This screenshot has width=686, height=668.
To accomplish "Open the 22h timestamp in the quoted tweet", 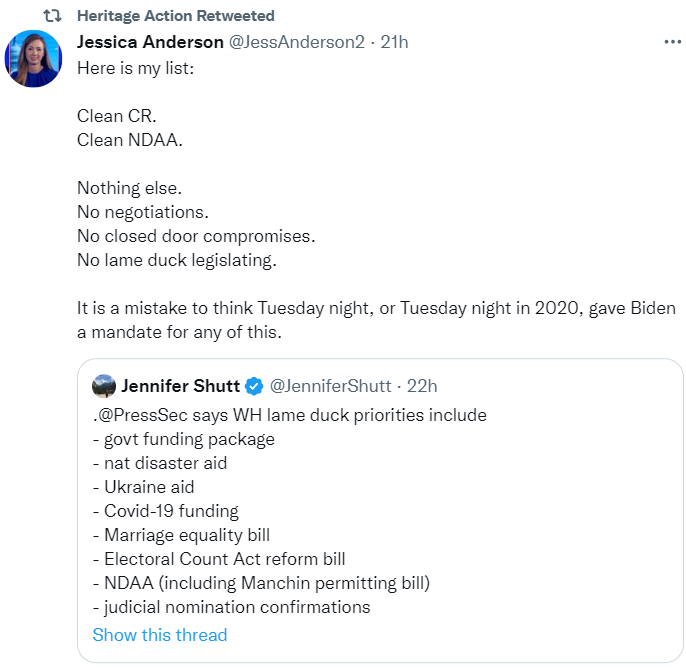I will (422, 386).
